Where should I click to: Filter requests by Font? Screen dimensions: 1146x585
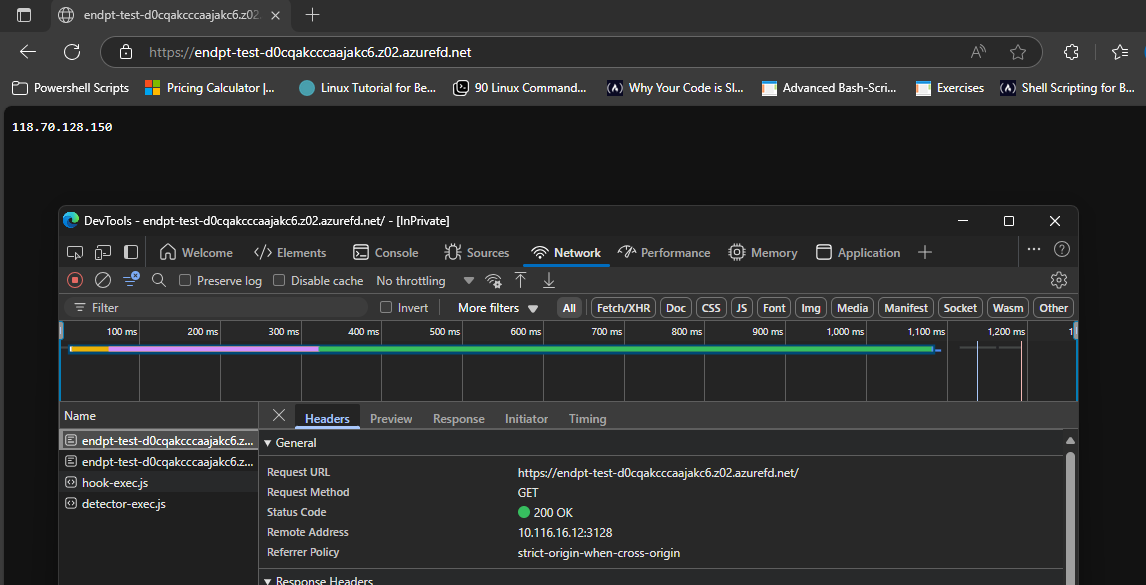[774, 308]
